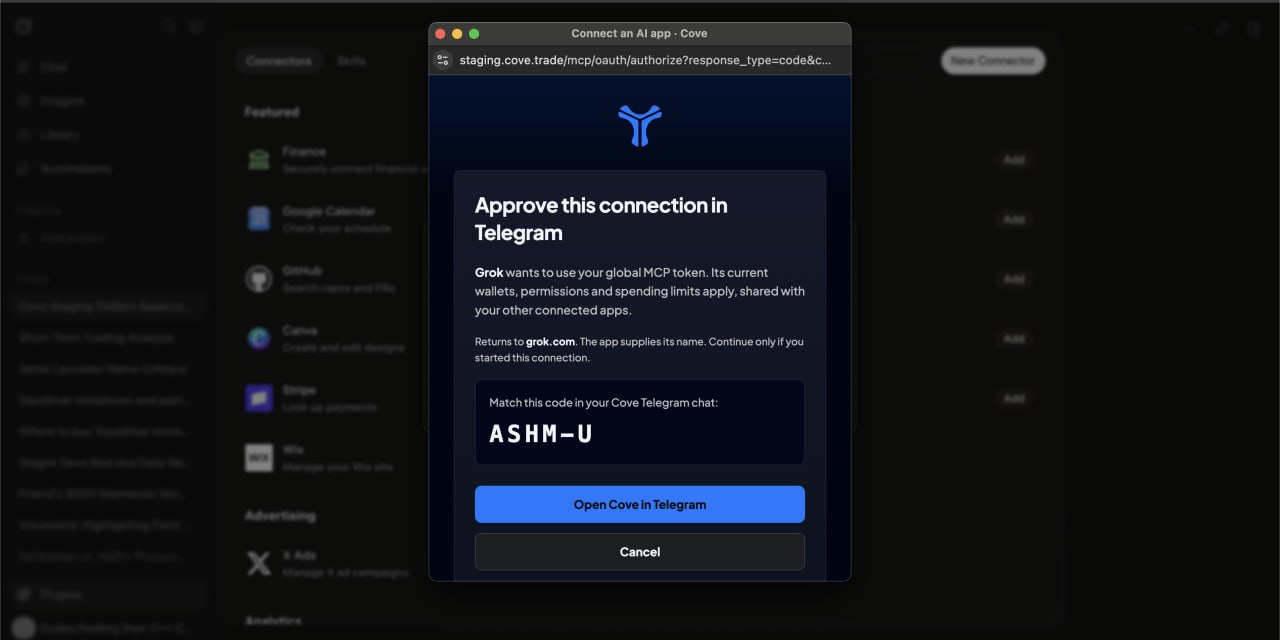Click New Connector in the background window
Viewport: 1280px width, 640px height.
click(x=993, y=61)
